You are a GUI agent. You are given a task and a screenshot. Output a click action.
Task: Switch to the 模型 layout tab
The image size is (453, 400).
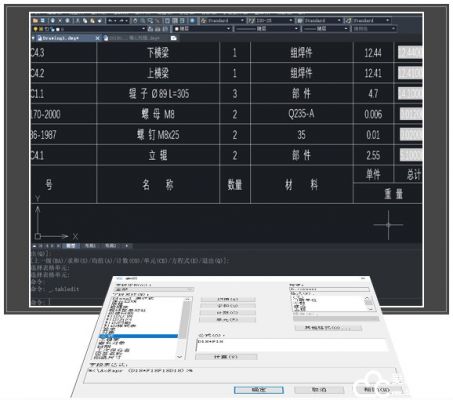coord(71,246)
